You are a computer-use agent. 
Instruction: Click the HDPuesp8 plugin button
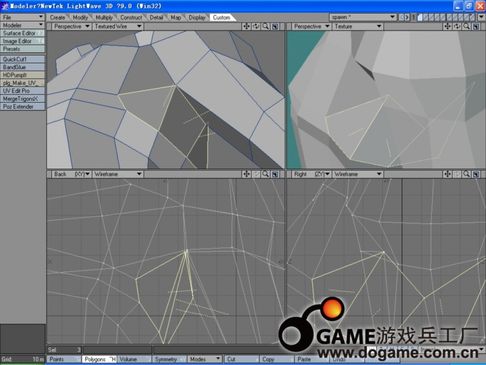click(x=23, y=75)
